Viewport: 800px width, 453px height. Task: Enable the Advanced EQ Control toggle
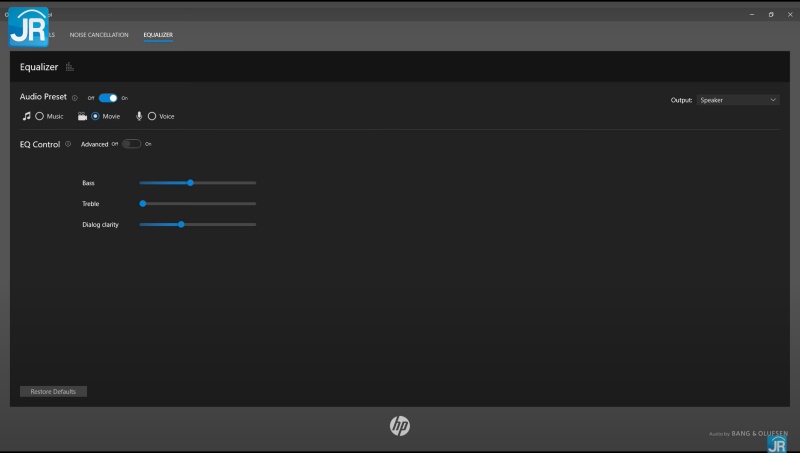click(x=131, y=144)
